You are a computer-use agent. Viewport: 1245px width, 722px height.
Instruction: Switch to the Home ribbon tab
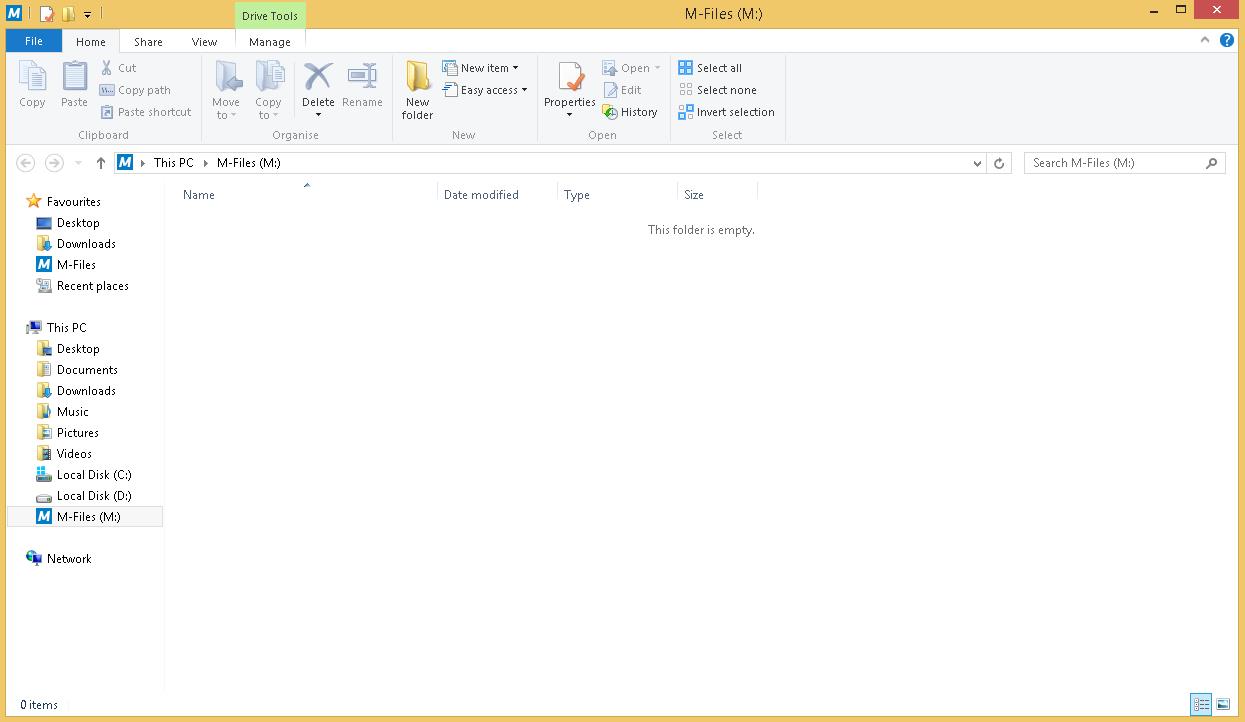click(90, 42)
